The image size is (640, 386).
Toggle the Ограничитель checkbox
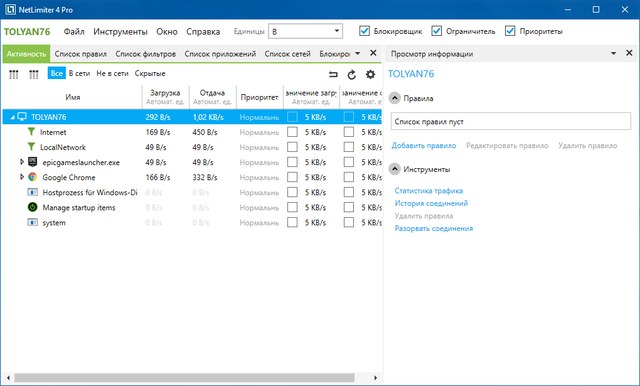[x=436, y=31]
